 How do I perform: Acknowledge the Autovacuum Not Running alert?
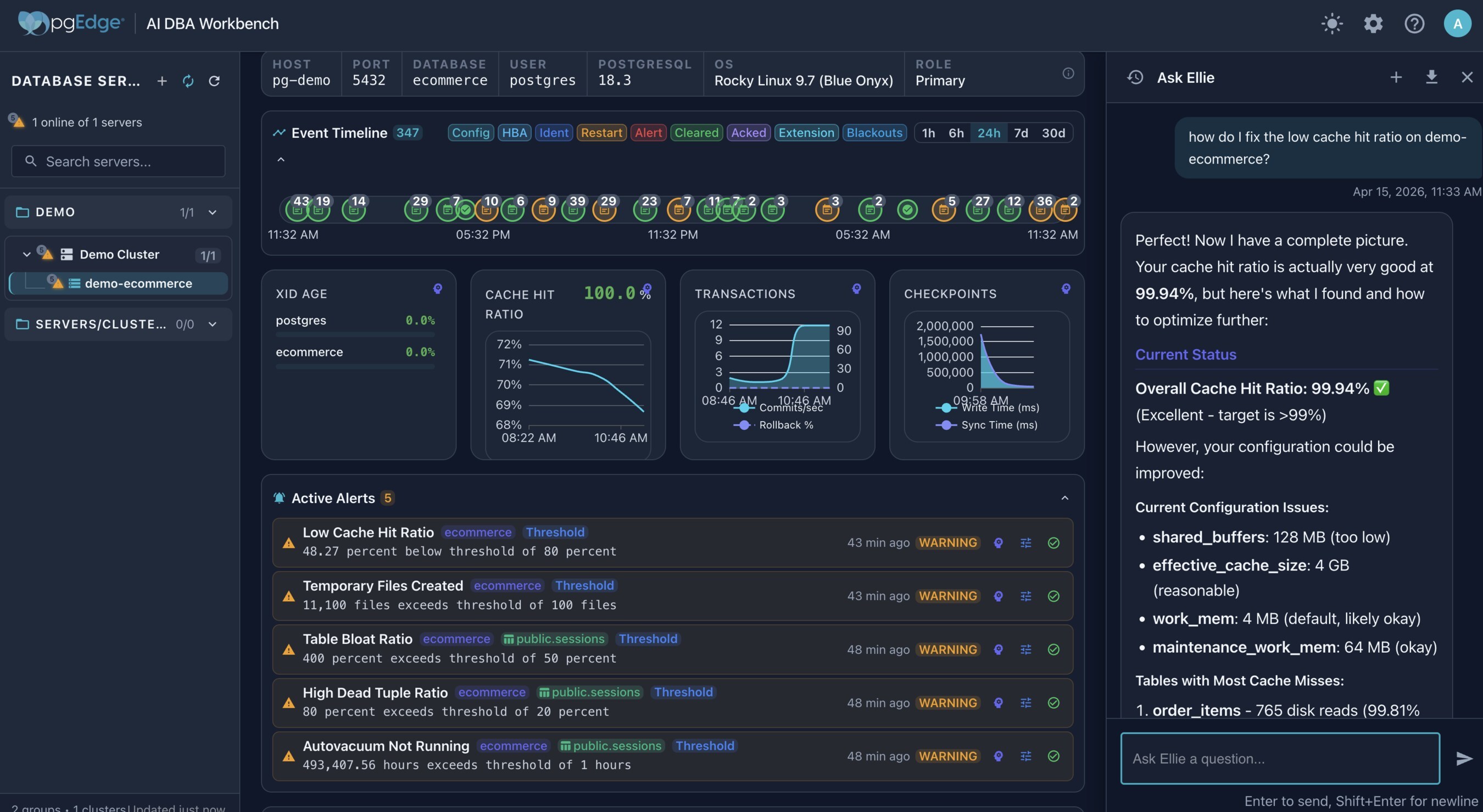[1053, 755]
